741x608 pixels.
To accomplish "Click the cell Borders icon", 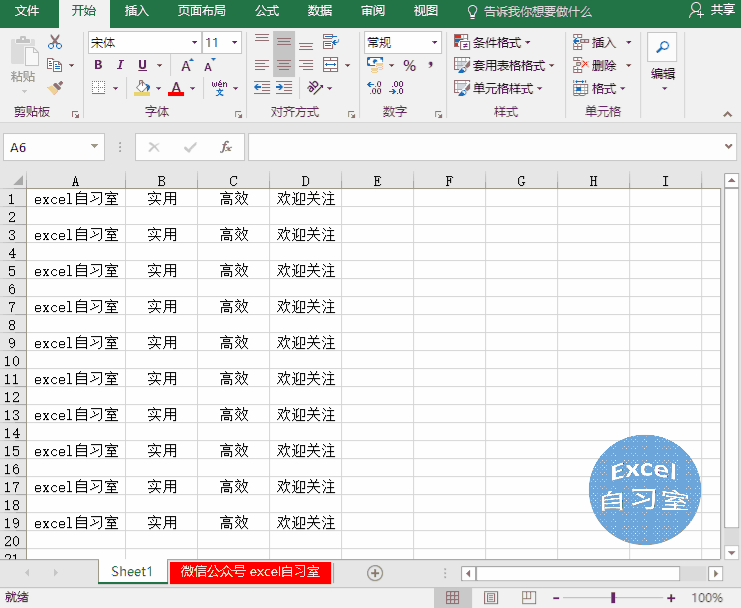I will tap(99, 88).
